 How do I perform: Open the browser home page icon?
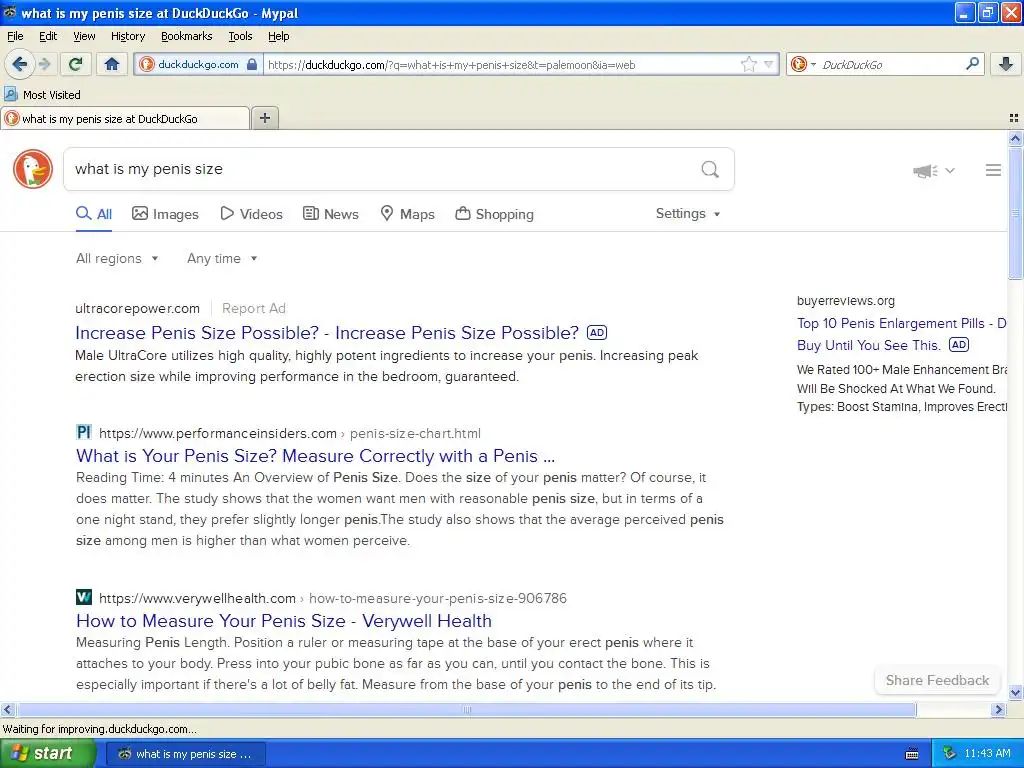pos(112,64)
